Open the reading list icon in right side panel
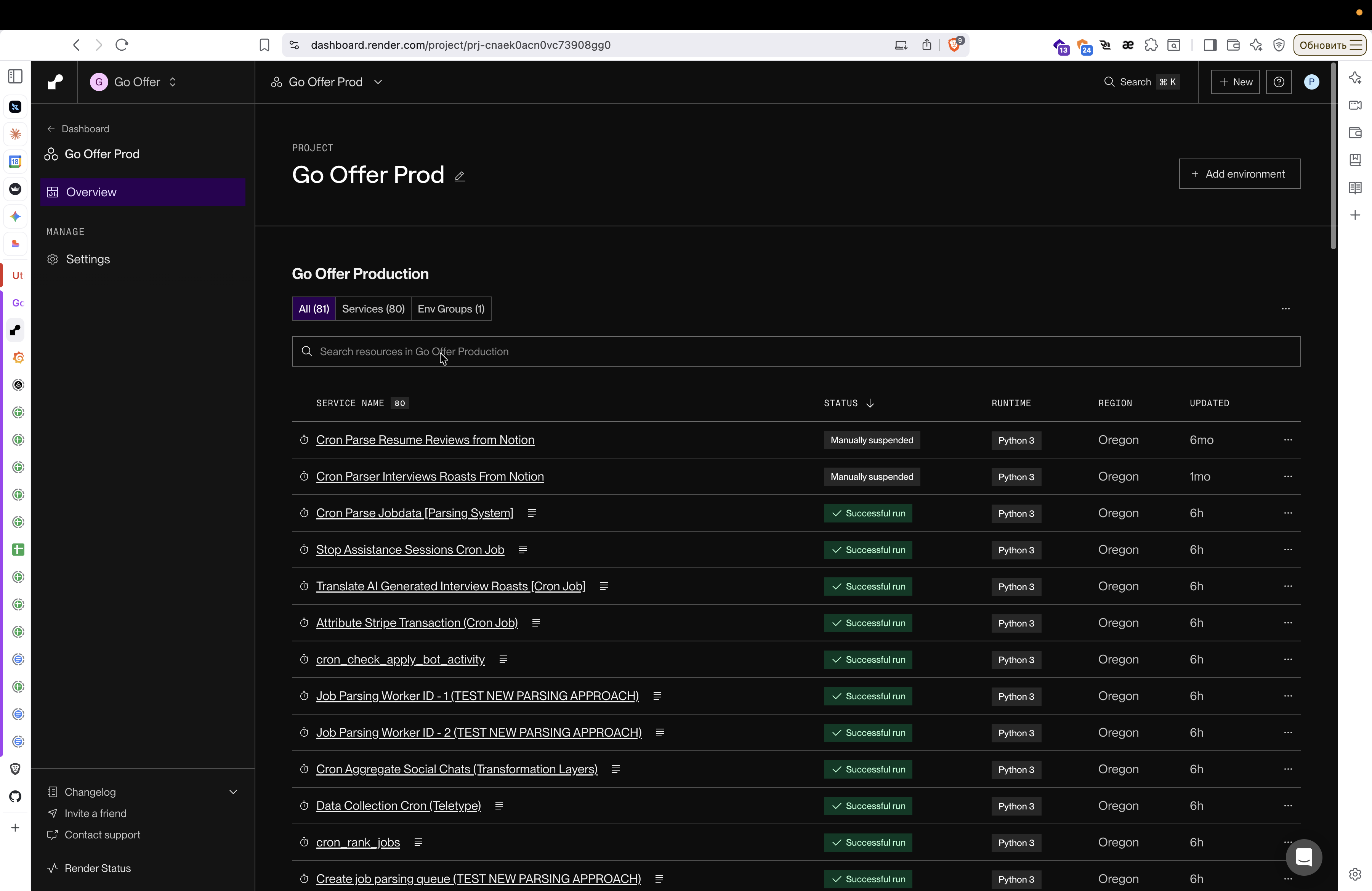1372x891 pixels. pyautogui.click(x=1355, y=187)
